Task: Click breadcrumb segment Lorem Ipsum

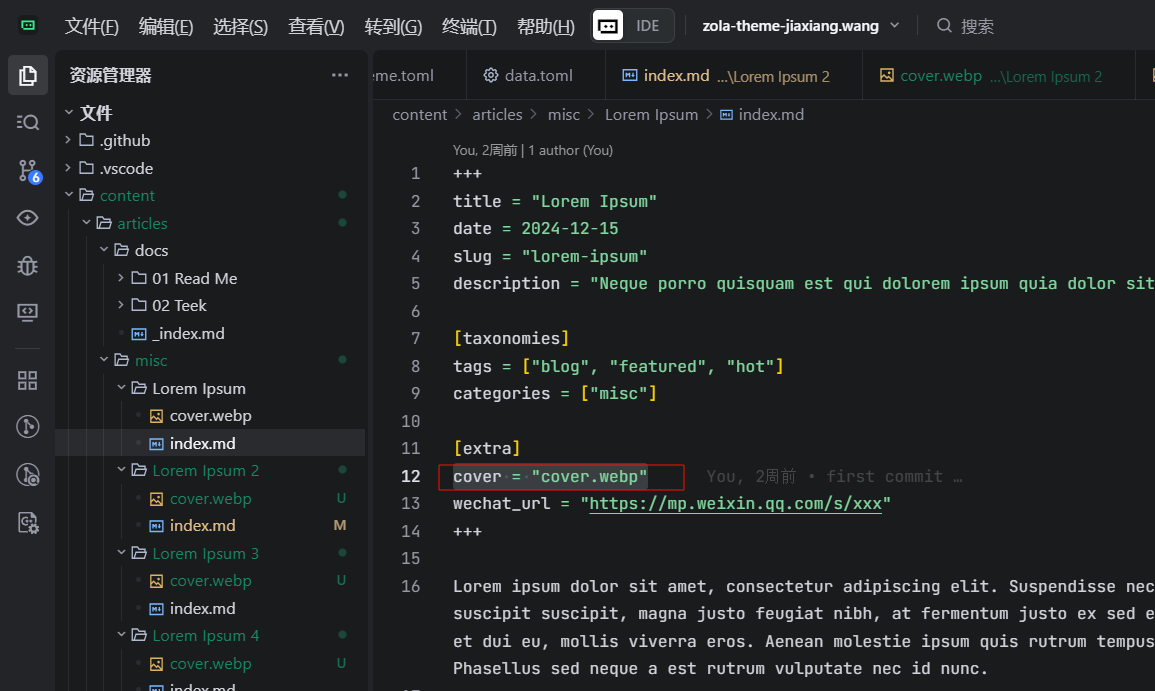Action: (x=651, y=114)
